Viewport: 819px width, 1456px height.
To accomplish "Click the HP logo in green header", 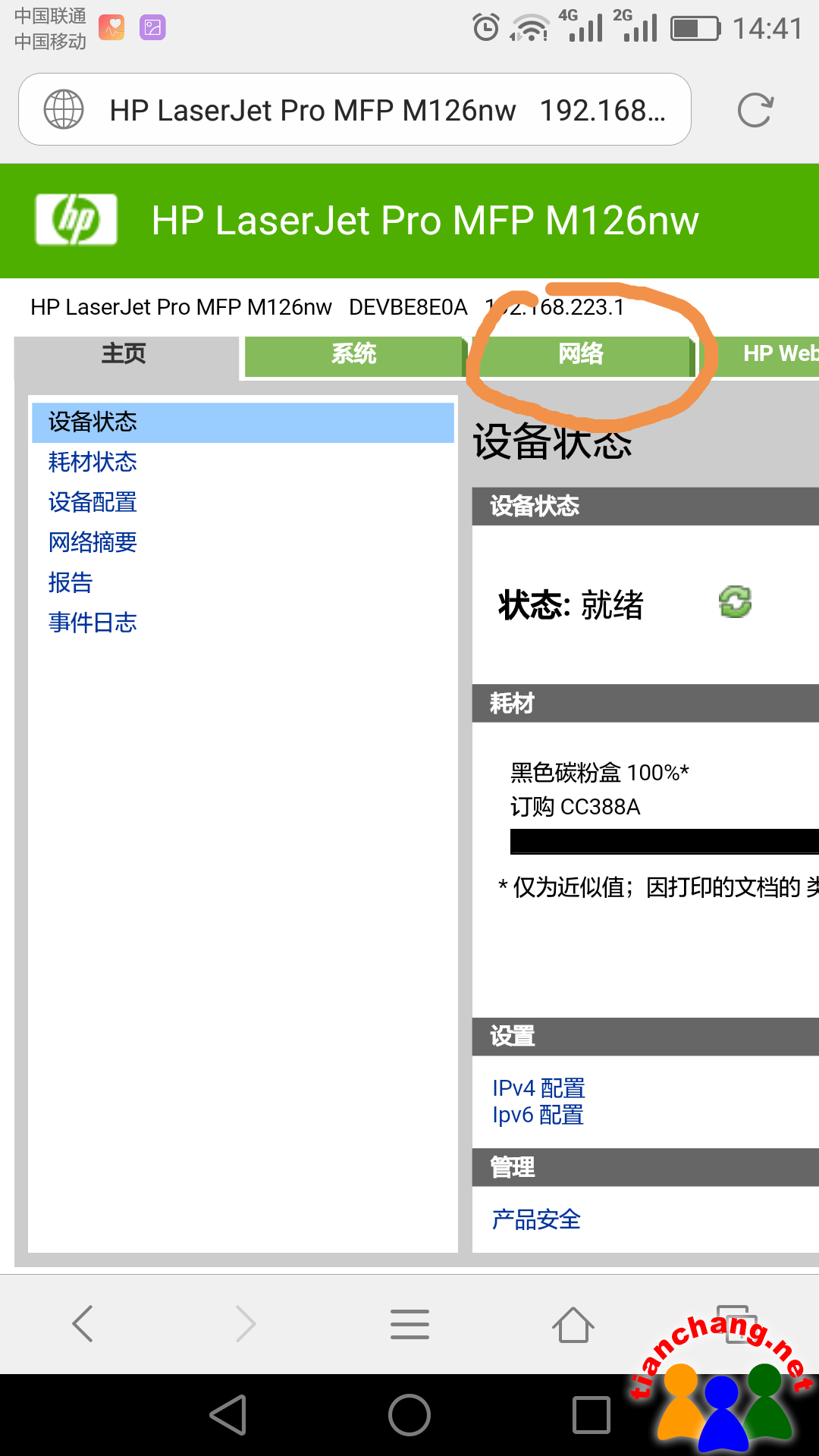I will 76,219.
